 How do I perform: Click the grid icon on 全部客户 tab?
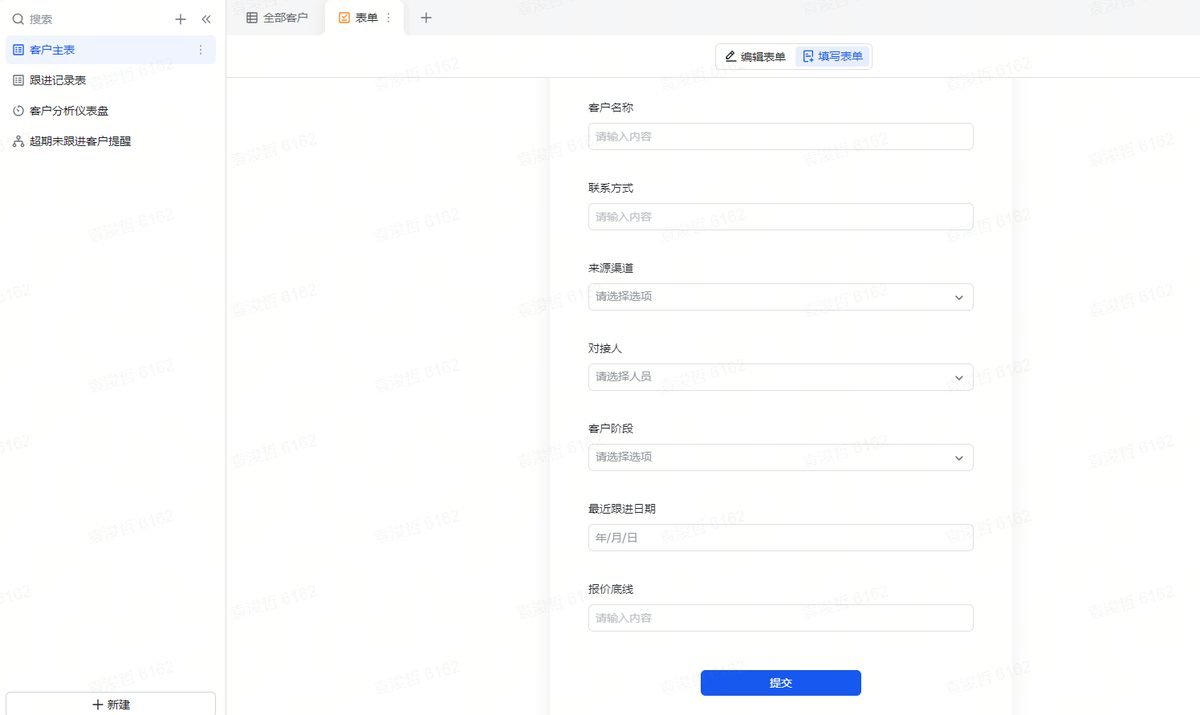coord(252,17)
